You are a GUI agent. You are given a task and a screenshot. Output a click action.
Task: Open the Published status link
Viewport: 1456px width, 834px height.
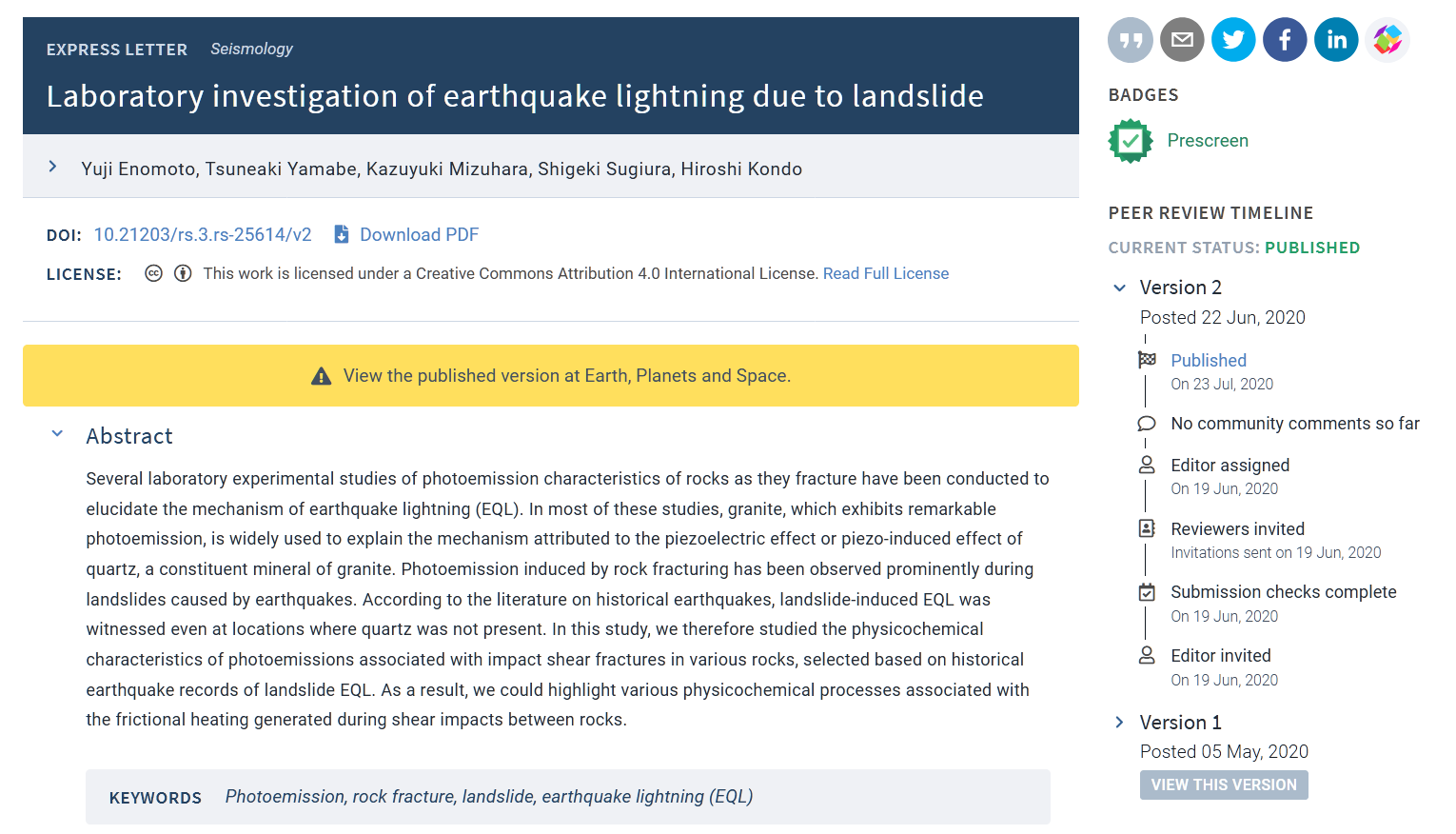tap(1209, 360)
